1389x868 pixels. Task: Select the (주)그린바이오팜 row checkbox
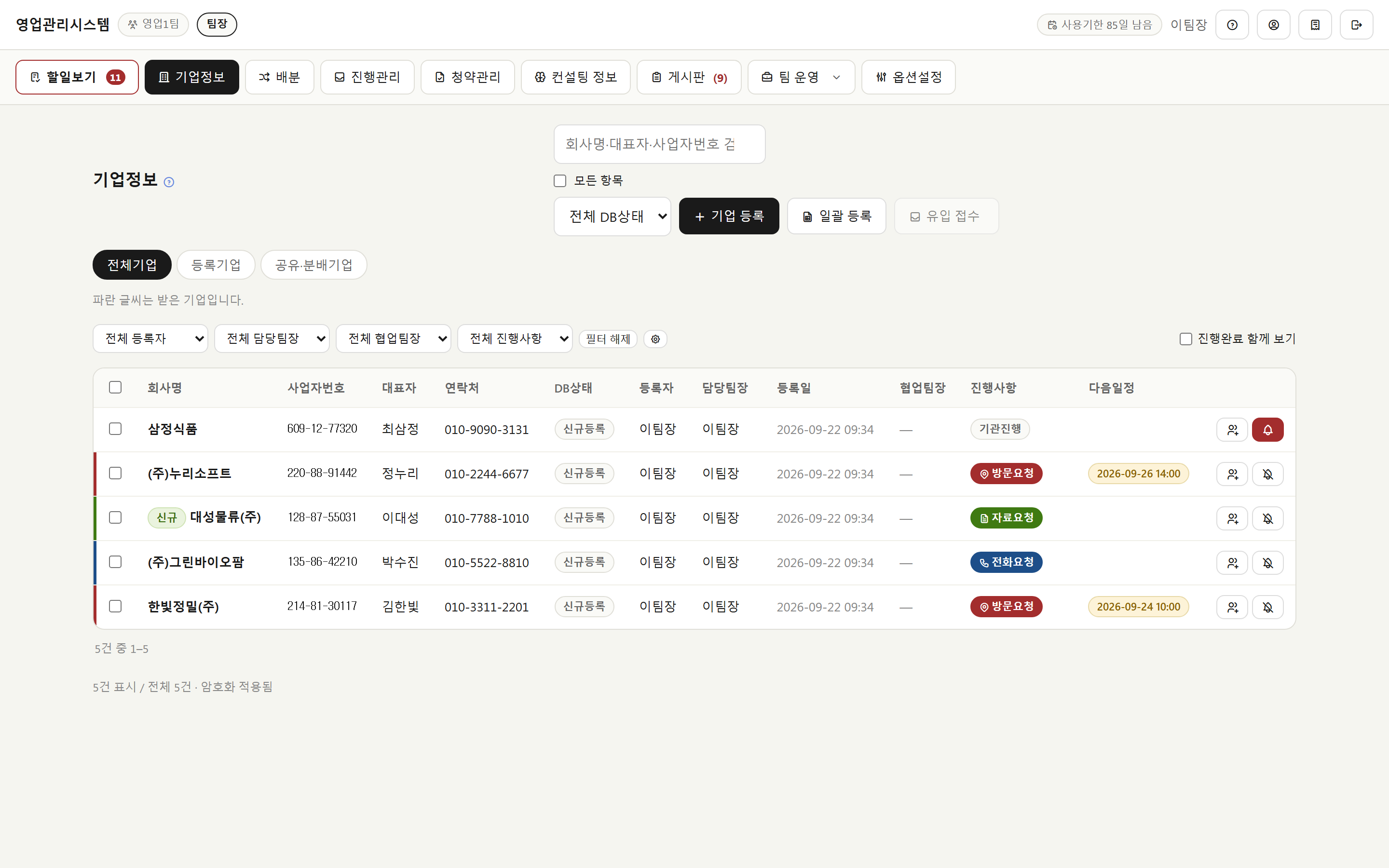(x=115, y=561)
